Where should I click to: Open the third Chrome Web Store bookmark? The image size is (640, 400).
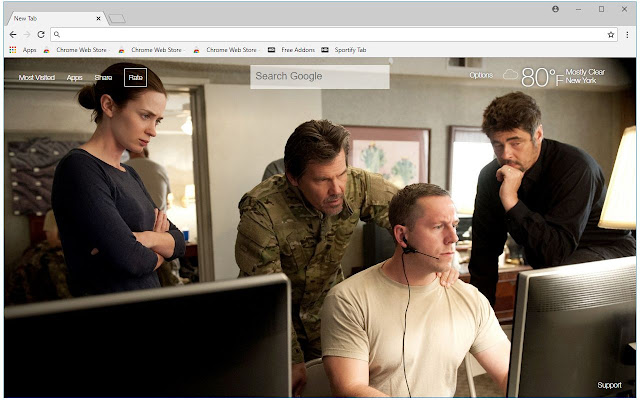pos(226,50)
